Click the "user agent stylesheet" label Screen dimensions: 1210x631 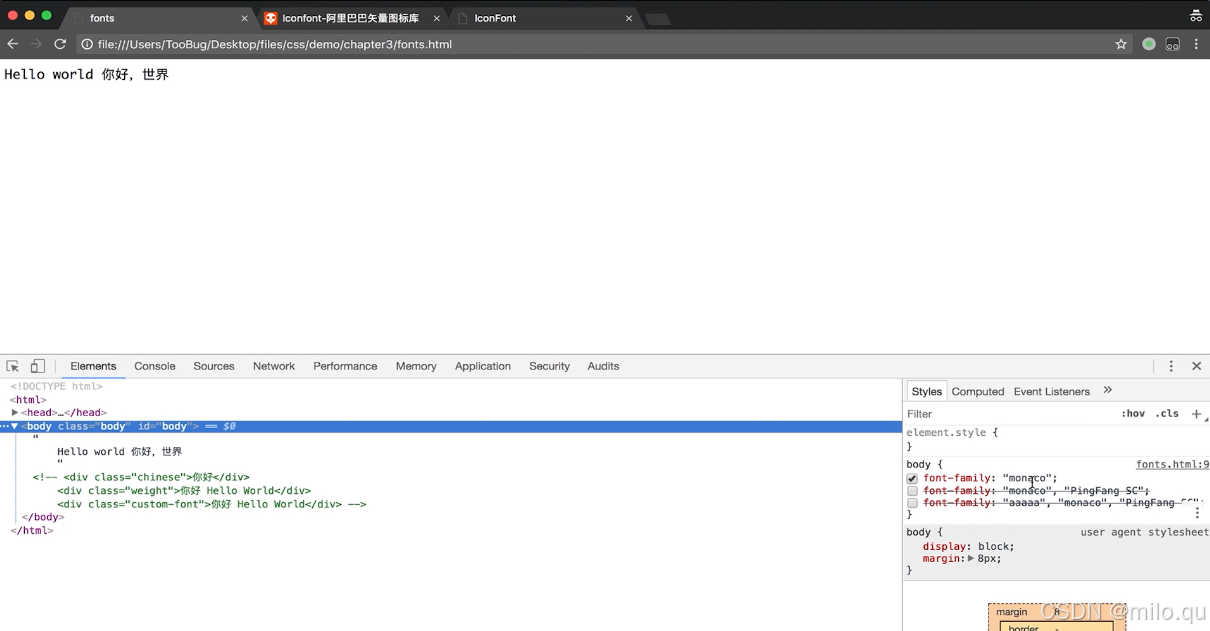[1144, 533]
